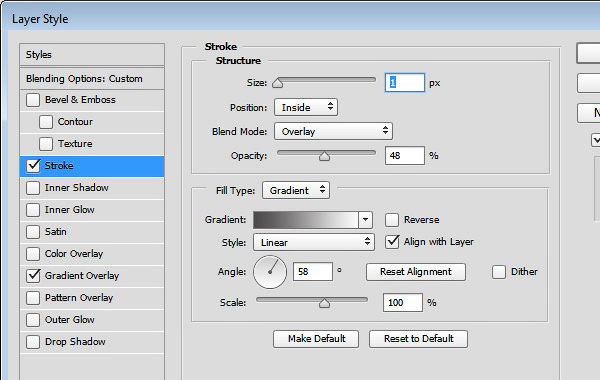Enable the Inner Glow checkbox
This screenshot has width=600, height=380.
tap(33, 210)
